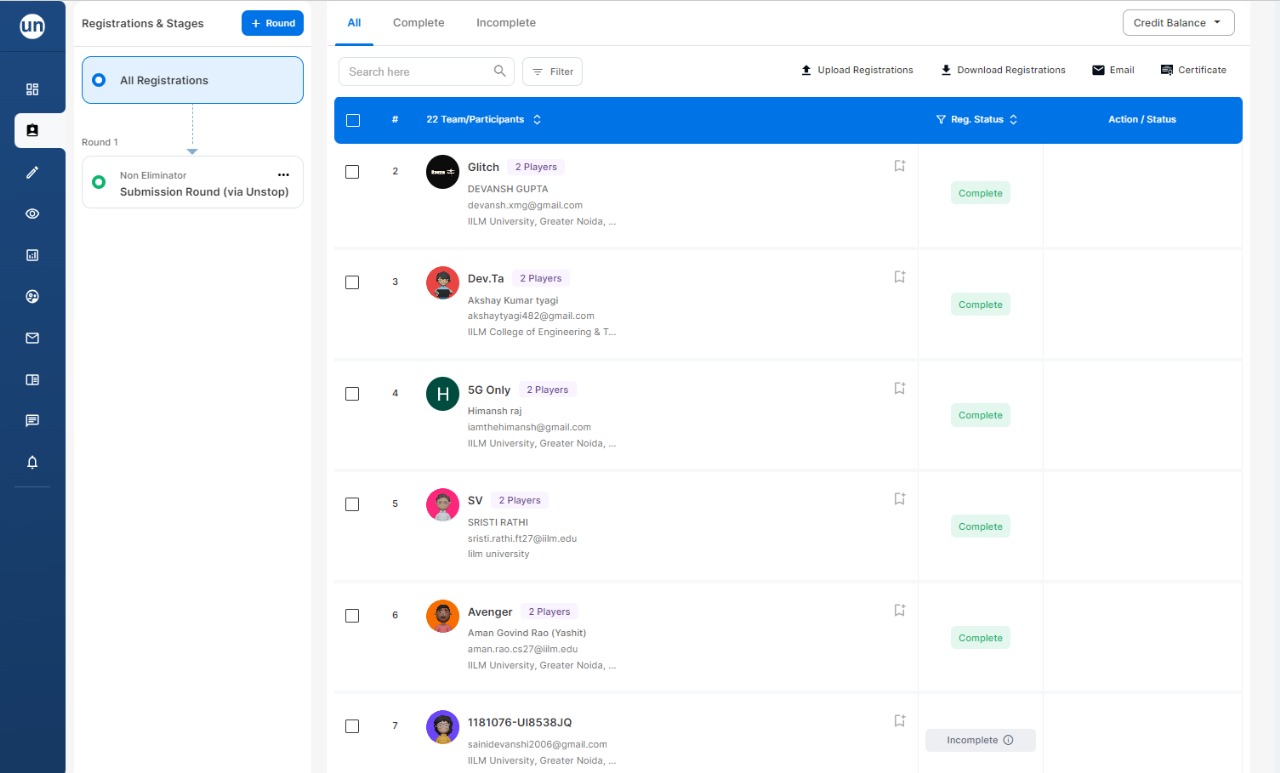Viewport: 1280px width, 773px height.
Task: Click Download Registrations
Action: [x=1002, y=70]
